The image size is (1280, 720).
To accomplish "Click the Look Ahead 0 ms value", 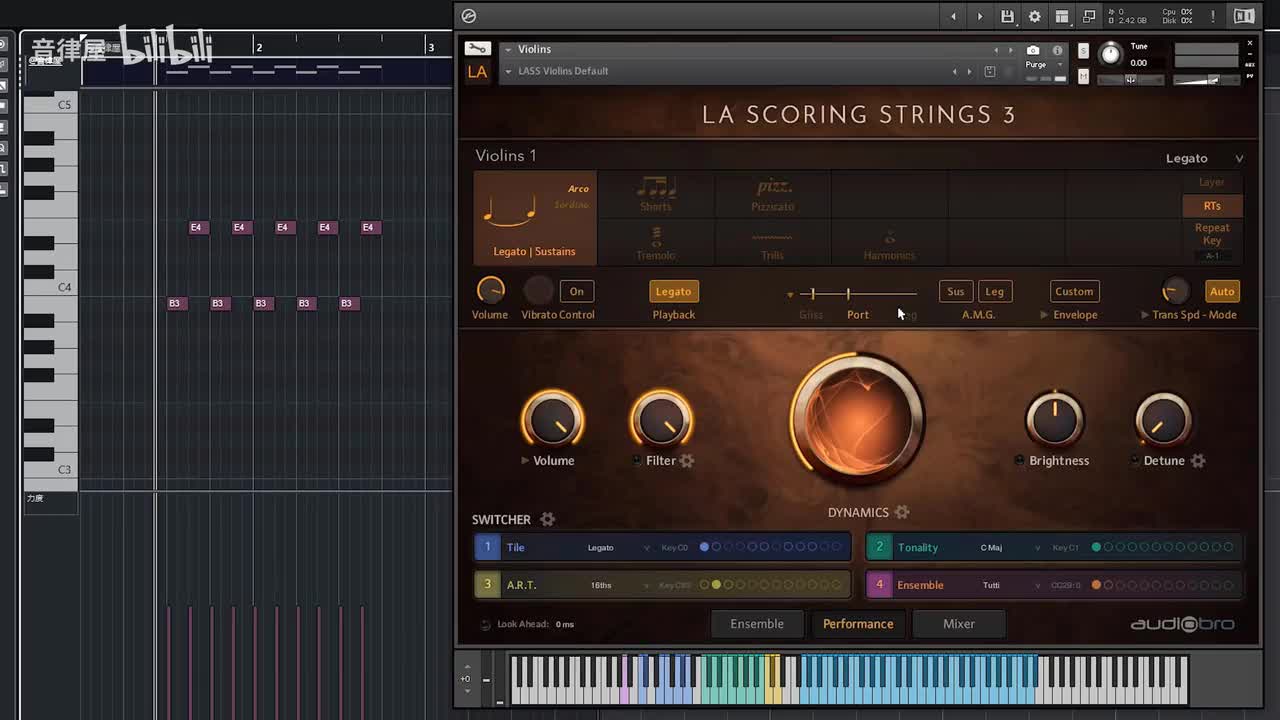I will [564, 624].
